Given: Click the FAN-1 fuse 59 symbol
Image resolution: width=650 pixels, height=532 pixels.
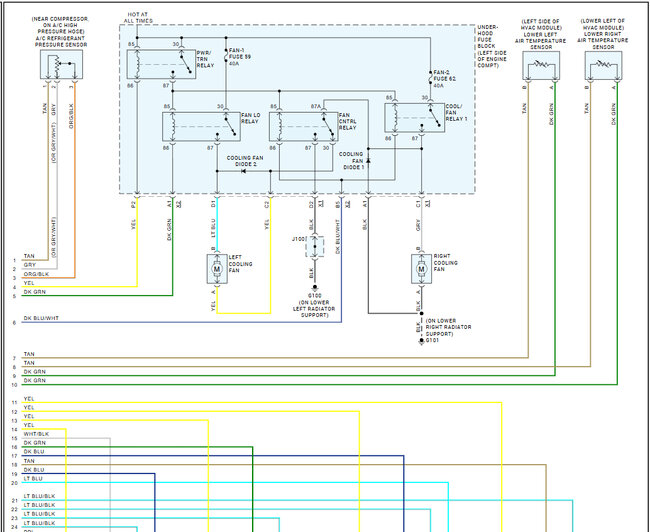Looking at the screenshot, I should pos(226,56).
